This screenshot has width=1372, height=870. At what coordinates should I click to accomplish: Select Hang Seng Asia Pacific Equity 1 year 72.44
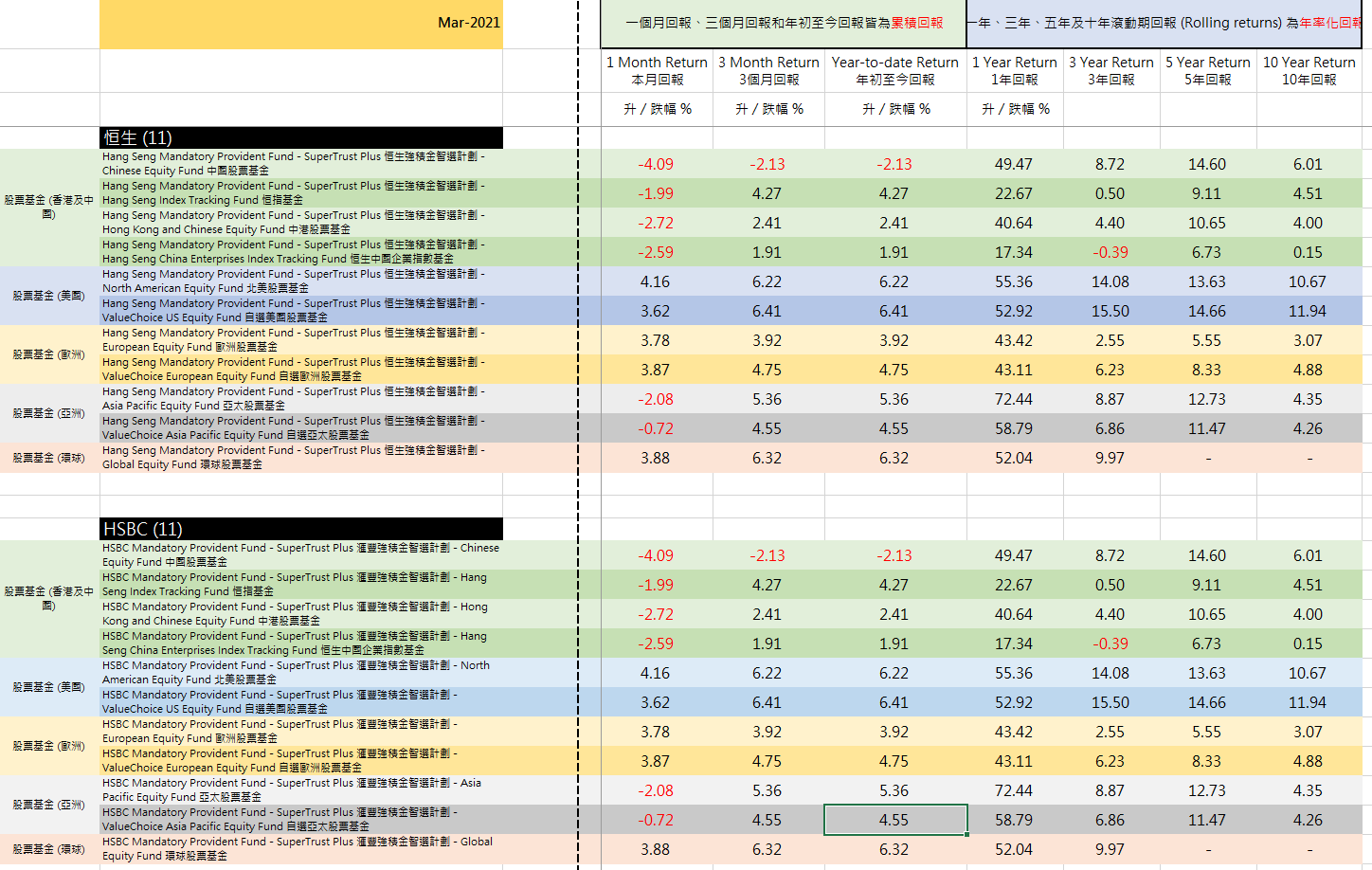tap(1015, 399)
